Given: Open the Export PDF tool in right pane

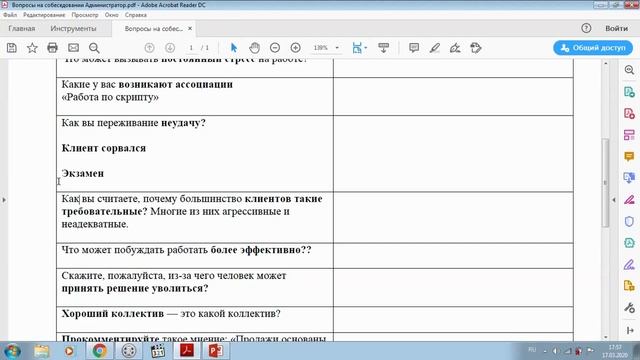Looking at the screenshot, I should [x=629, y=92].
